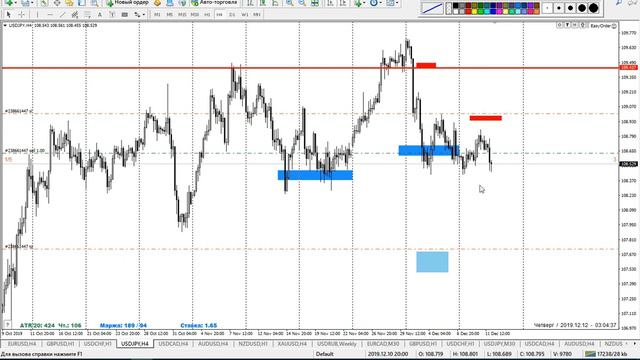Toggle Auto-trading on or off

point(214,3)
